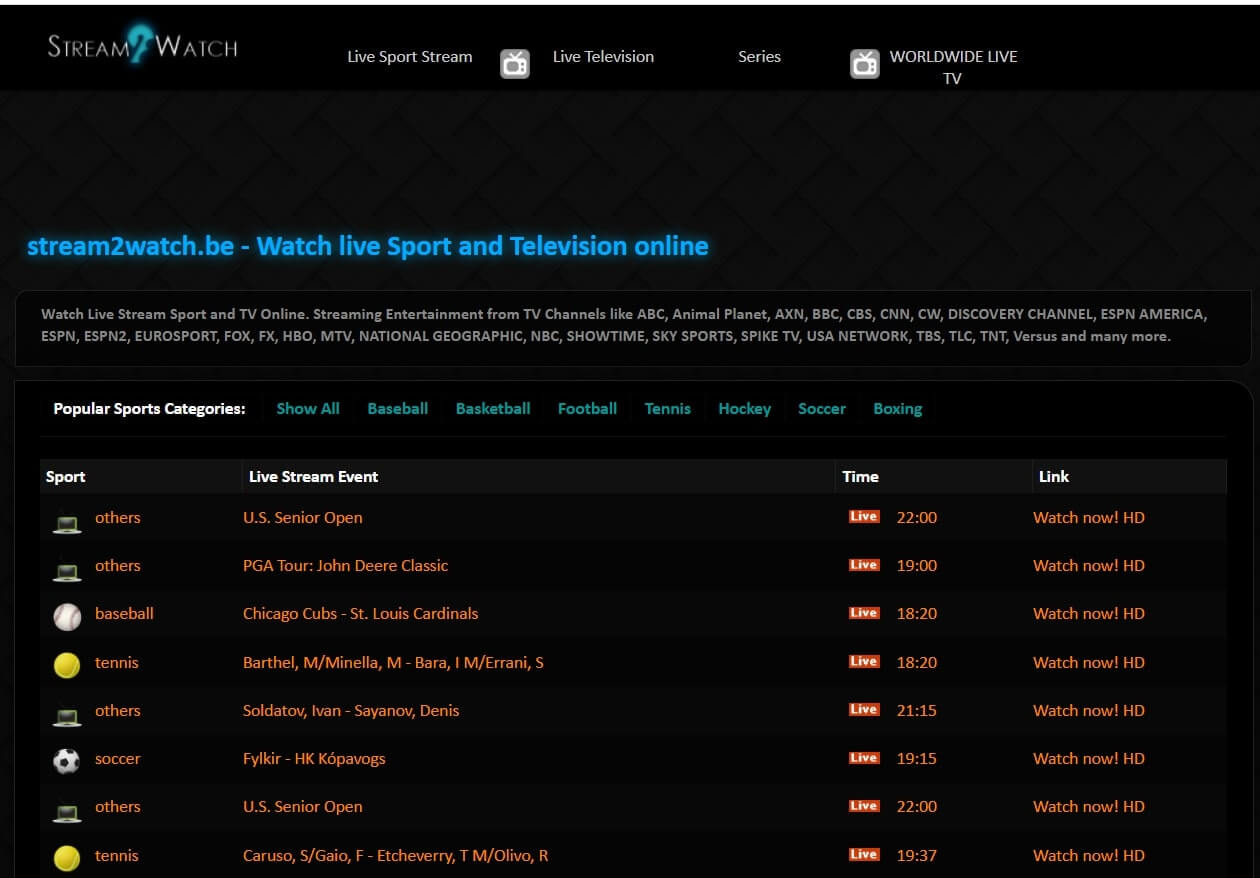The width and height of the screenshot is (1260, 878).
Task: Click the Fylkir - HK Kópavogs event link
Action: click(x=316, y=759)
